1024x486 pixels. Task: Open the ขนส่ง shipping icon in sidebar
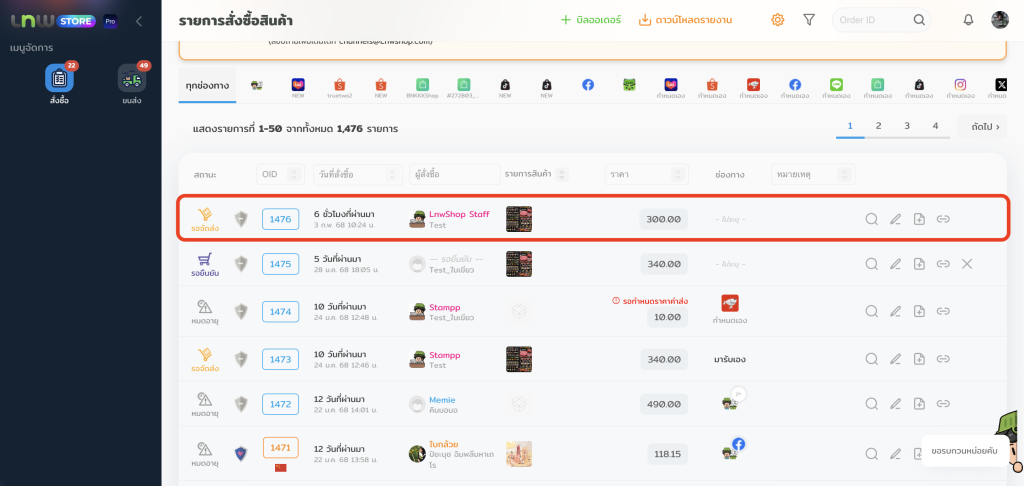(x=131, y=79)
